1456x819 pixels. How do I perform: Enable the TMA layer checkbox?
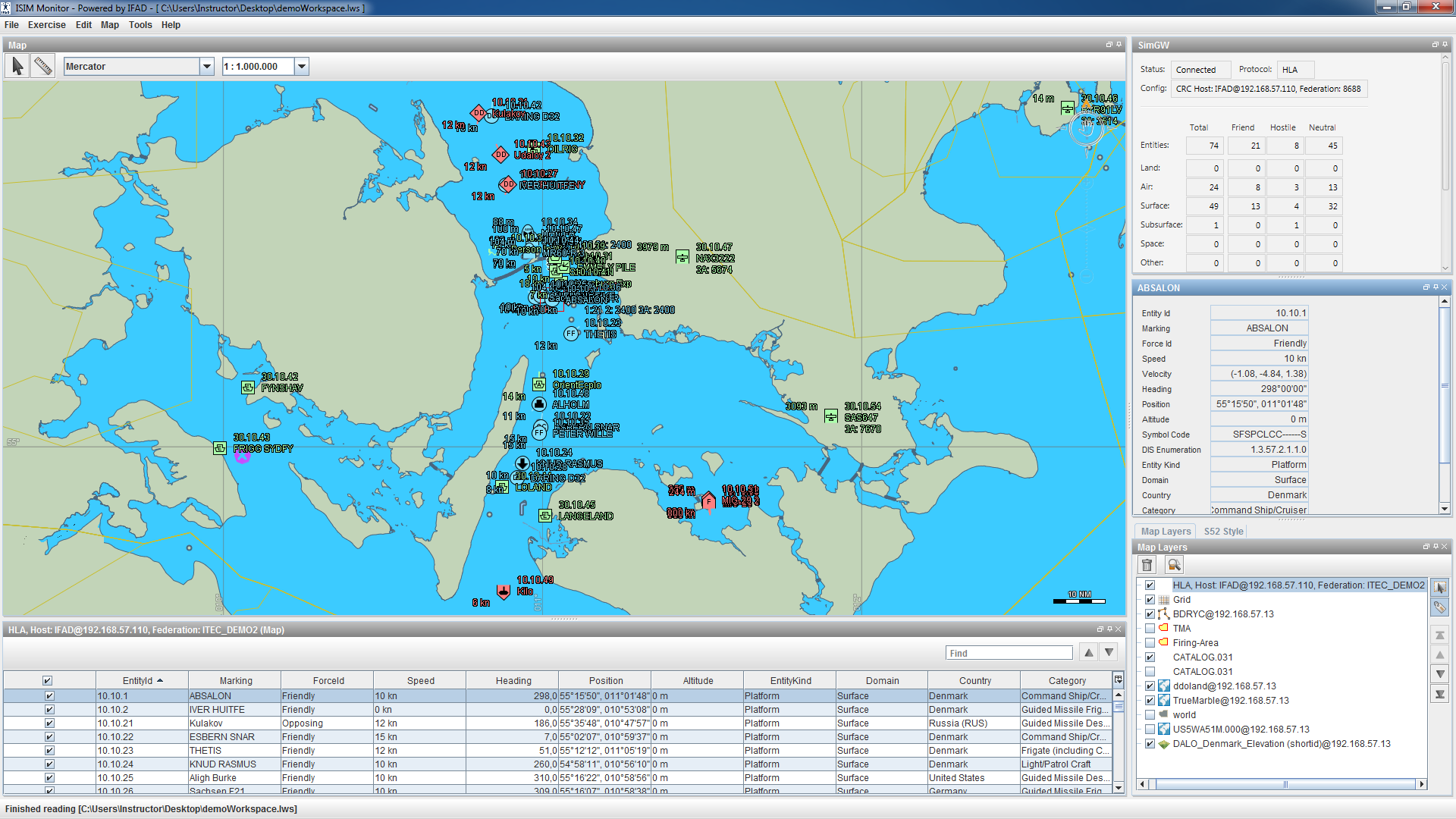[1150, 629]
